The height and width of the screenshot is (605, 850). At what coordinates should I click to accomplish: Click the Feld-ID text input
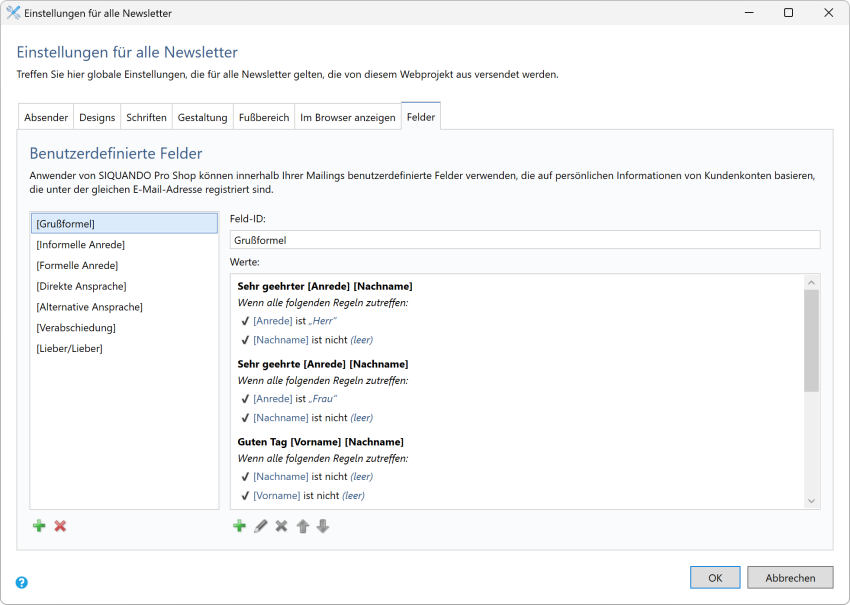[x=524, y=240]
